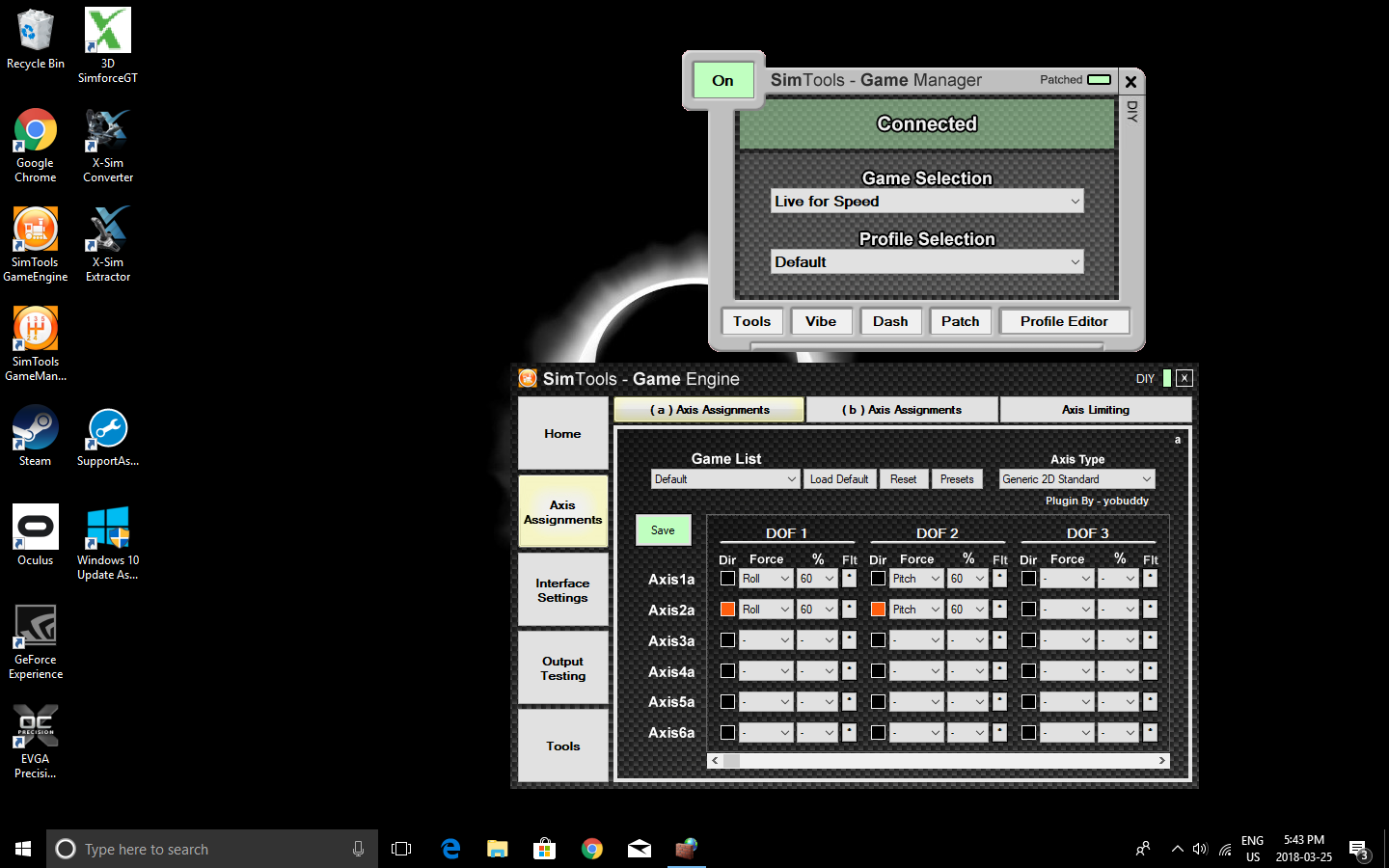Click Dash button in Game Manager

coord(890,321)
